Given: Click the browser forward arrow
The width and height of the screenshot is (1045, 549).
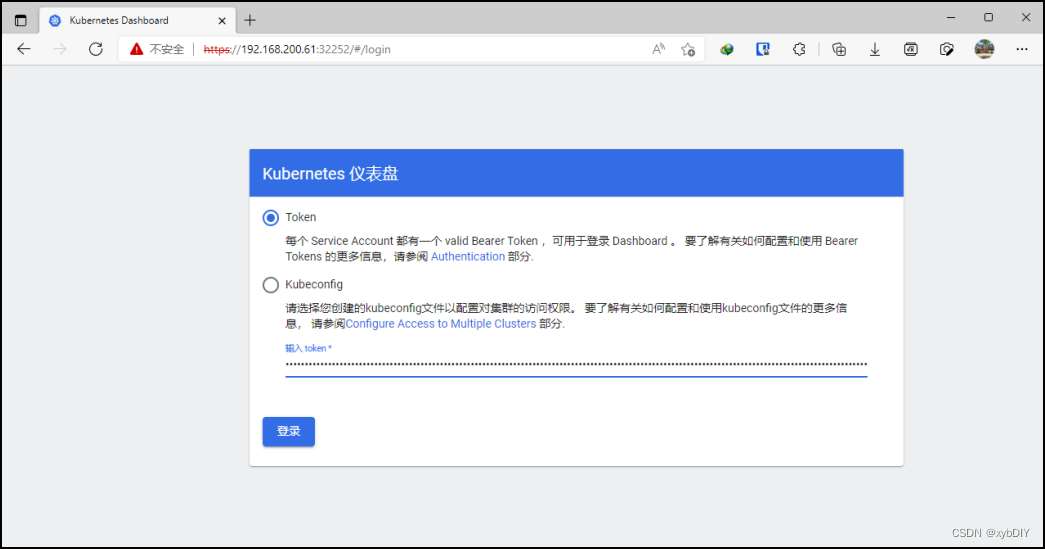Looking at the screenshot, I should 60,49.
